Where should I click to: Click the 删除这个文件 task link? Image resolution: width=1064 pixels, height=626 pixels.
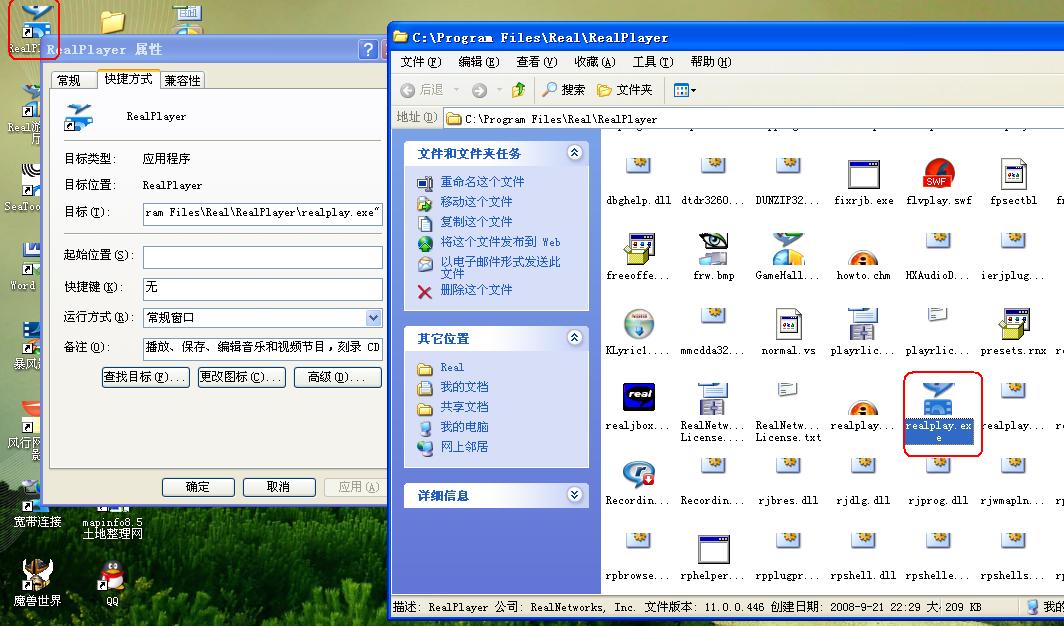pyautogui.click(x=476, y=290)
